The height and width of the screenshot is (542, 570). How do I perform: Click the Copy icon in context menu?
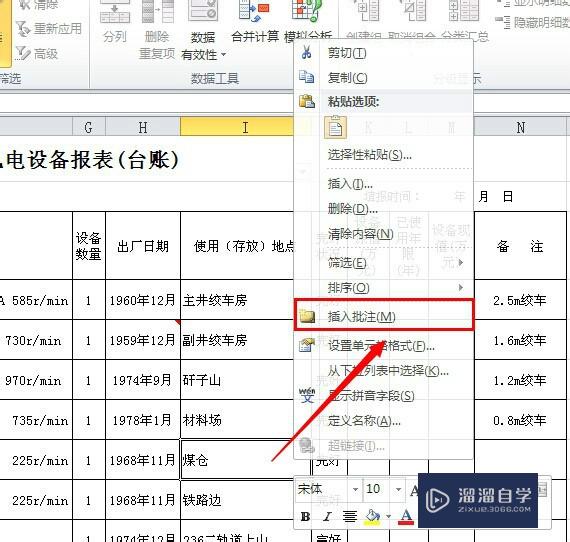coord(306,77)
